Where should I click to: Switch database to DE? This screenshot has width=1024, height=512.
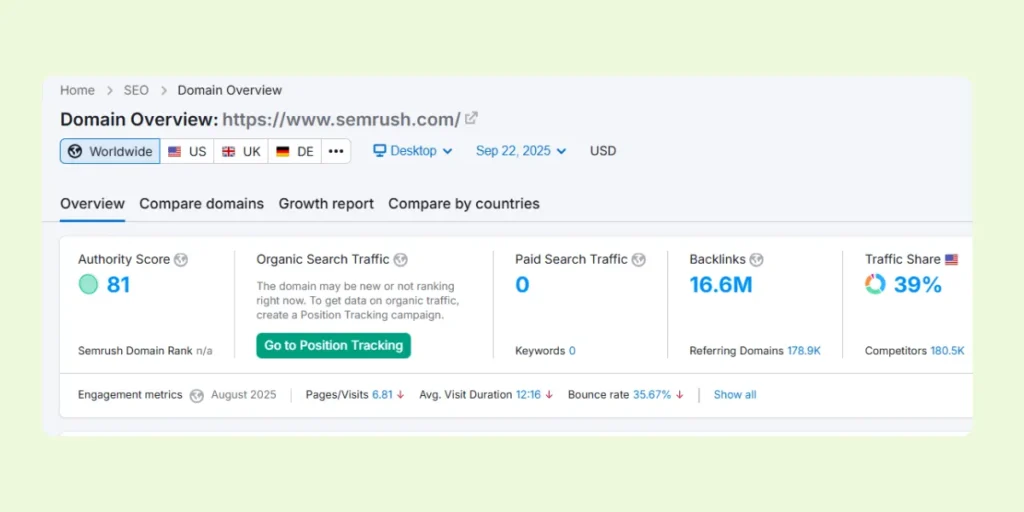[x=295, y=151]
